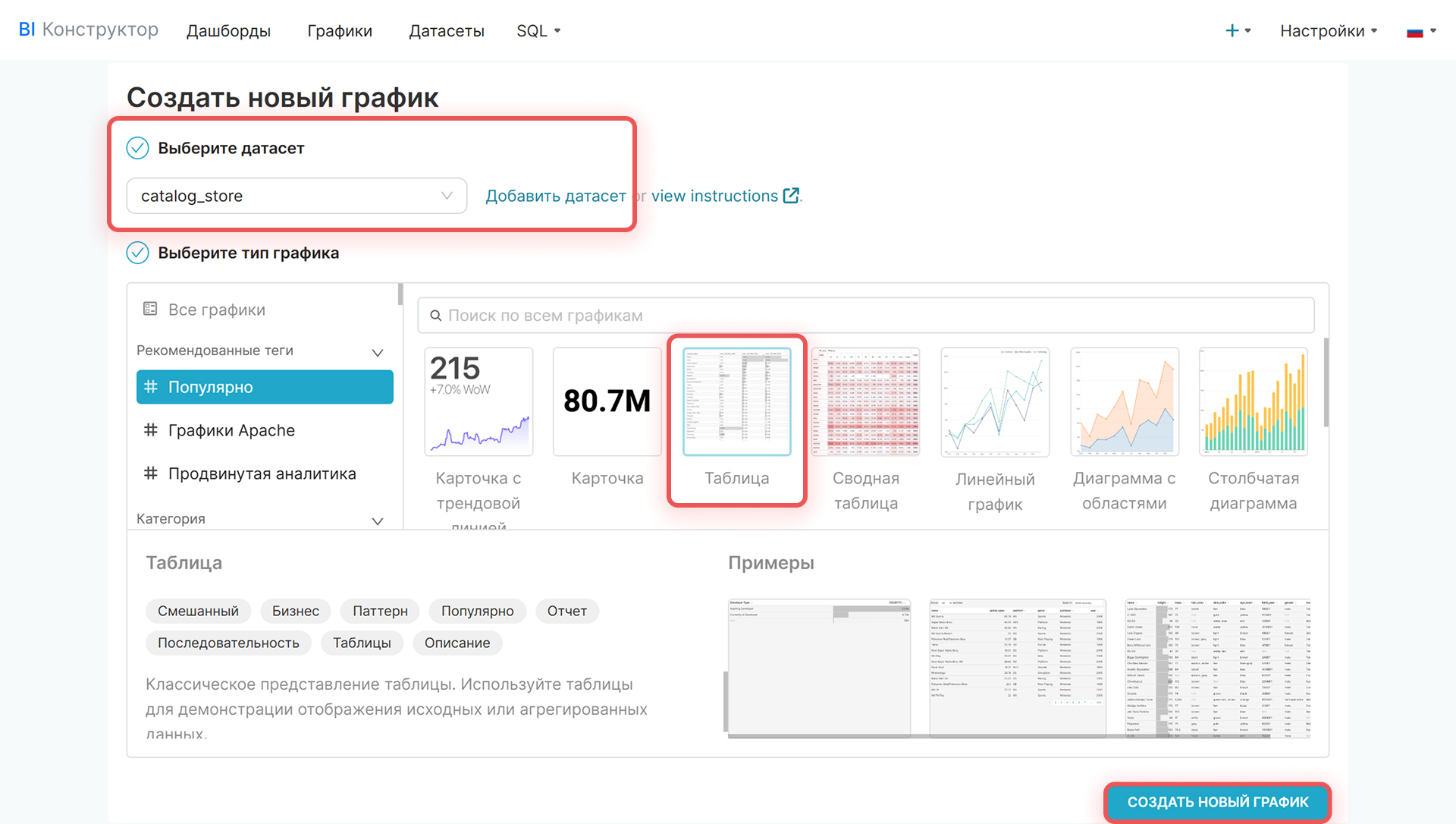Image resolution: width=1456 pixels, height=824 pixels.
Task: Select the Area chart icon
Action: 1124,402
